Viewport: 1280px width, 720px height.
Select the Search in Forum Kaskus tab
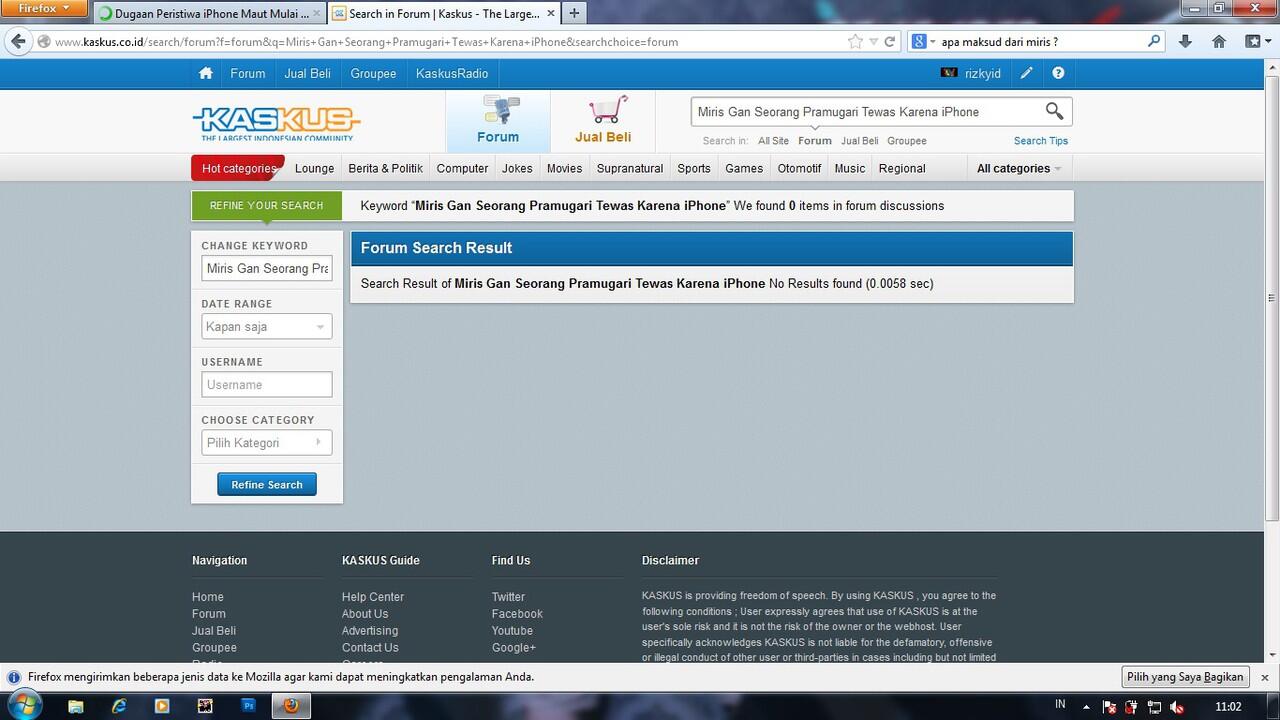(x=446, y=13)
